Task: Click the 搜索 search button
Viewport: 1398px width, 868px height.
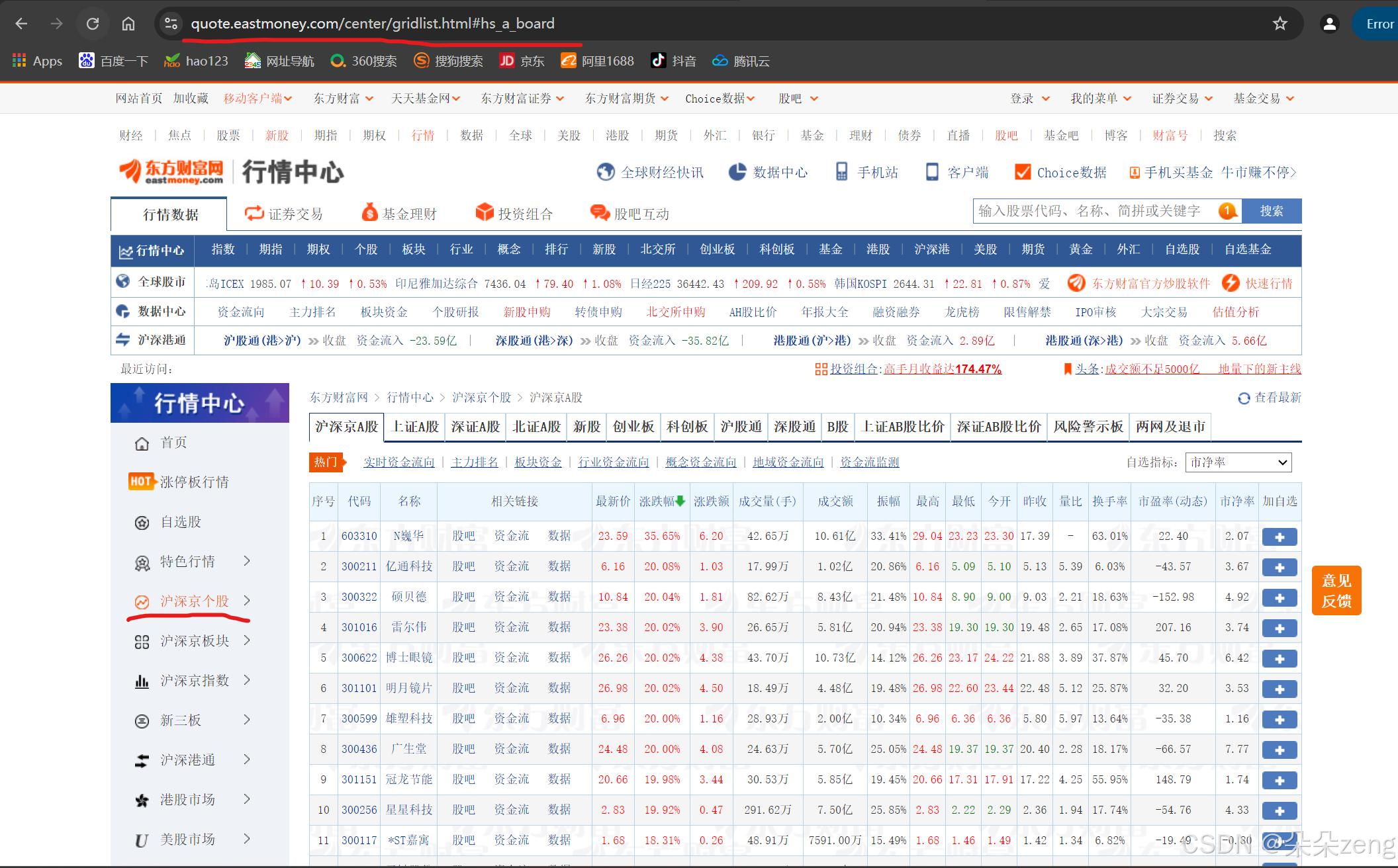Action: pyautogui.click(x=1272, y=211)
